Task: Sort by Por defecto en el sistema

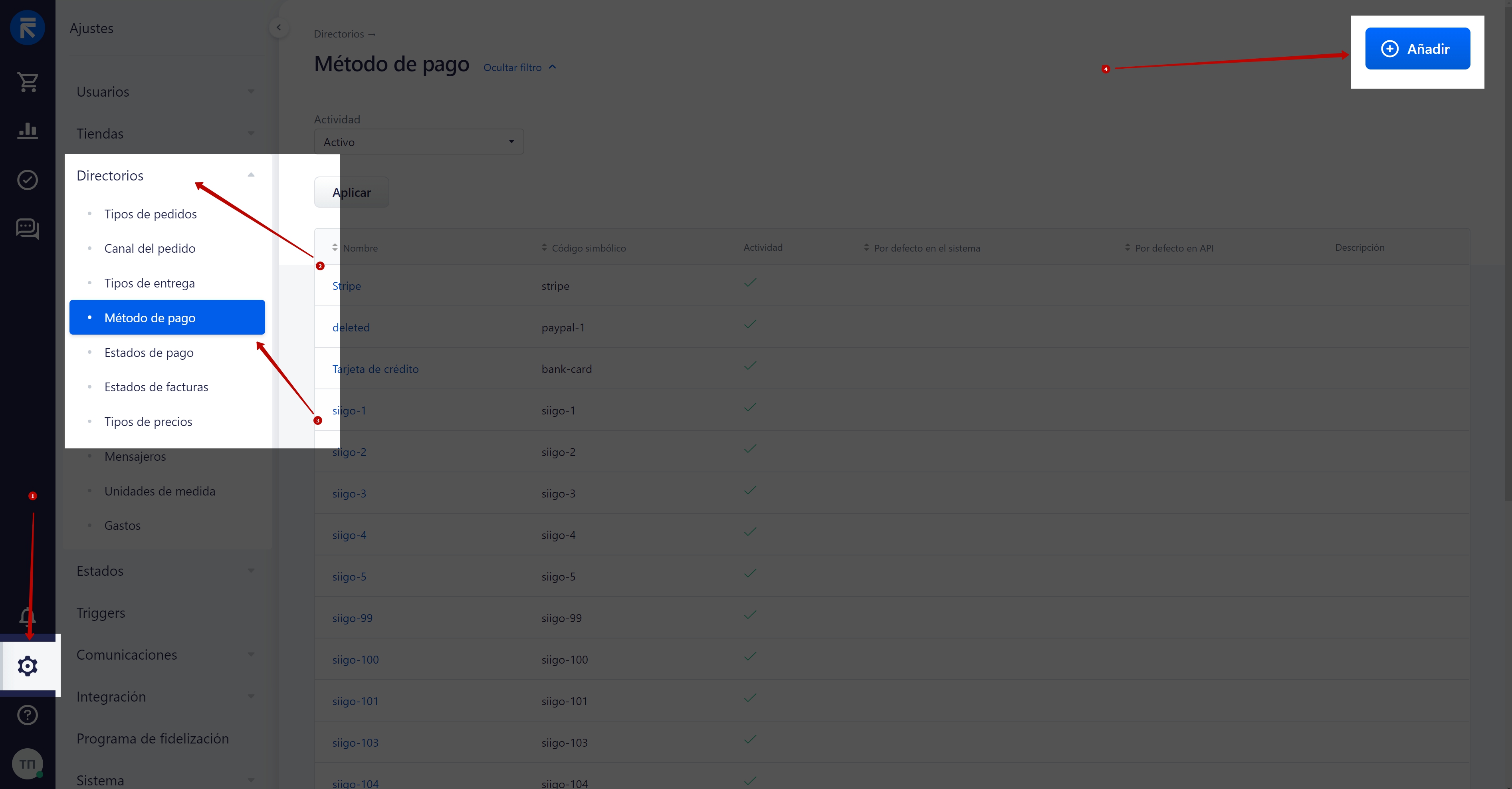Action: click(922, 248)
